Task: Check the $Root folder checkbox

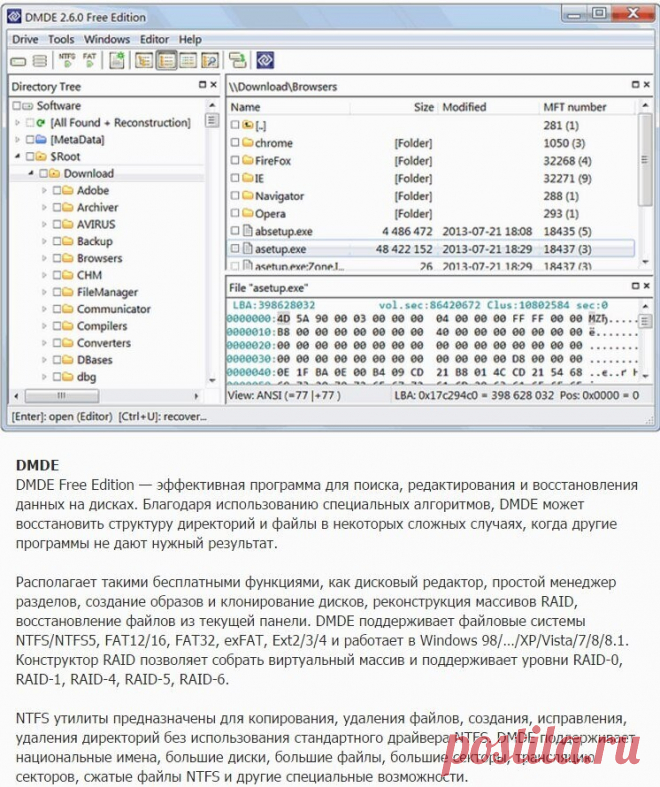Action: click(x=30, y=156)
